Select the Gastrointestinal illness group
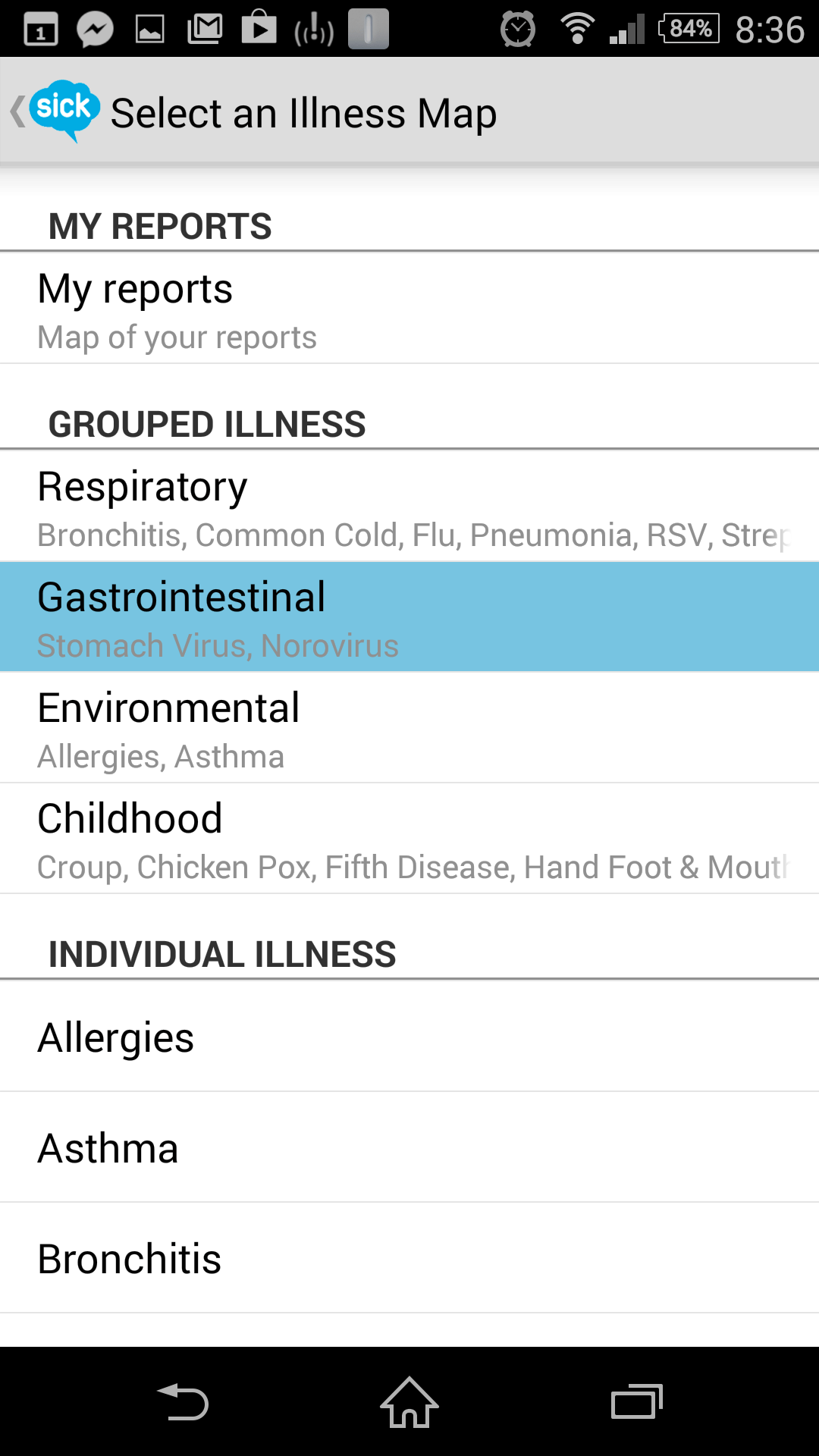Viewport: 819px width, 1456px height. click(x=409, y=617)
